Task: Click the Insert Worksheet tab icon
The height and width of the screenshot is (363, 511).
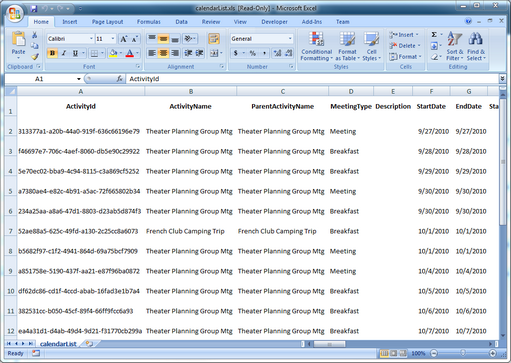Action: 89,343
